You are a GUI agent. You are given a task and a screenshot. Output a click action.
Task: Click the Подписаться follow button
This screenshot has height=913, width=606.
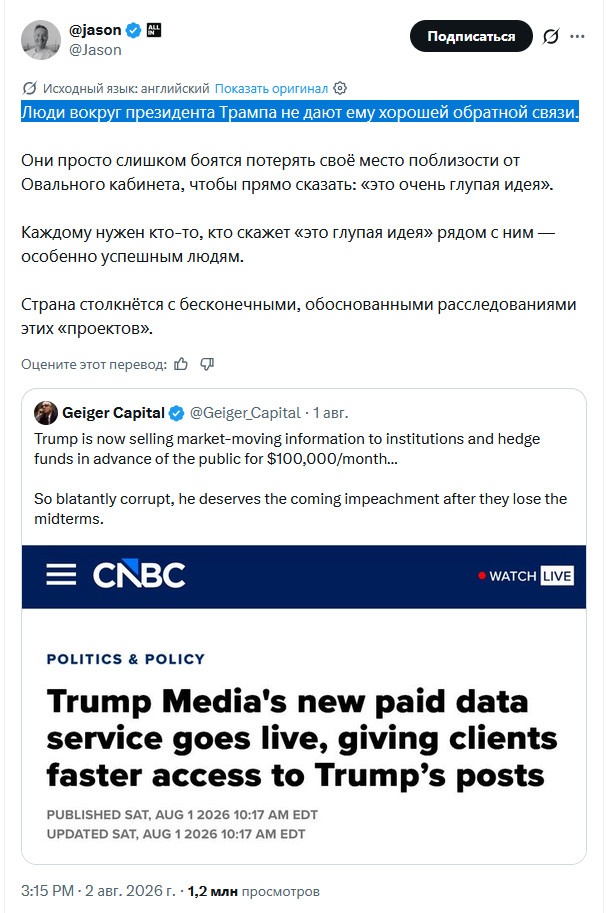[x=471, y=37]
